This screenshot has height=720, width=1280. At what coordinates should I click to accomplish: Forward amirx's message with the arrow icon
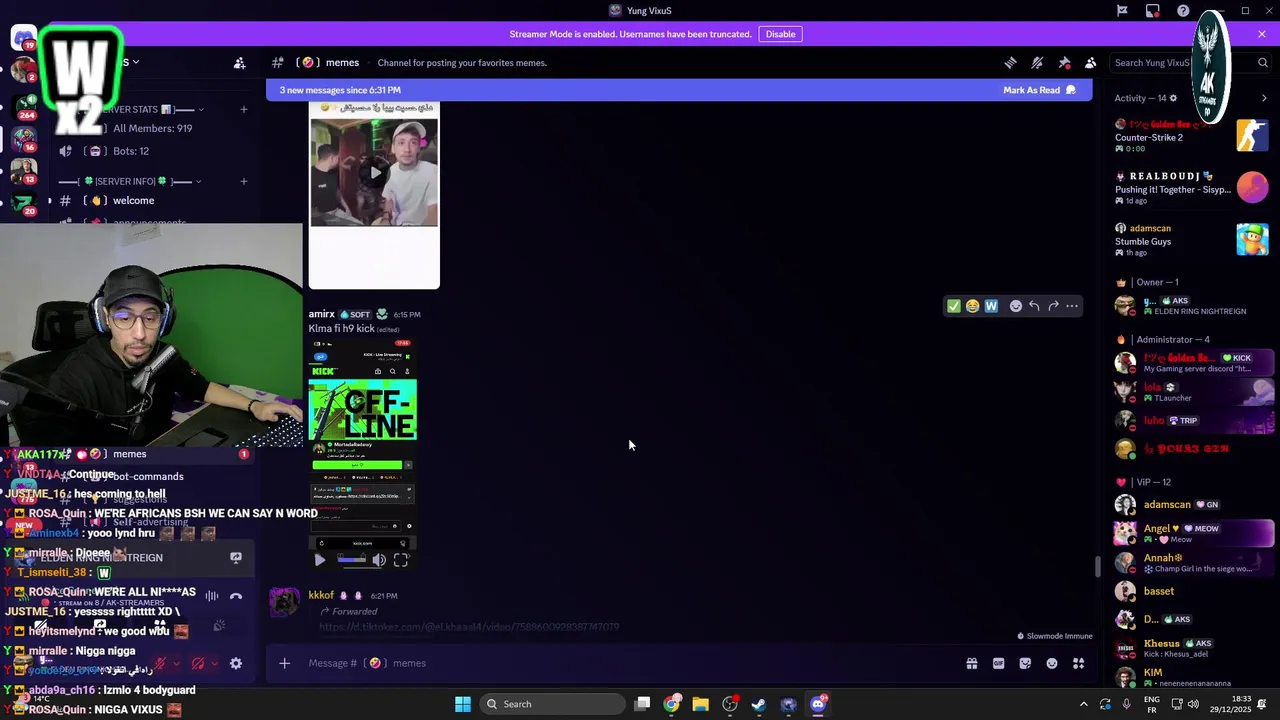click(x=1053, y=306)
